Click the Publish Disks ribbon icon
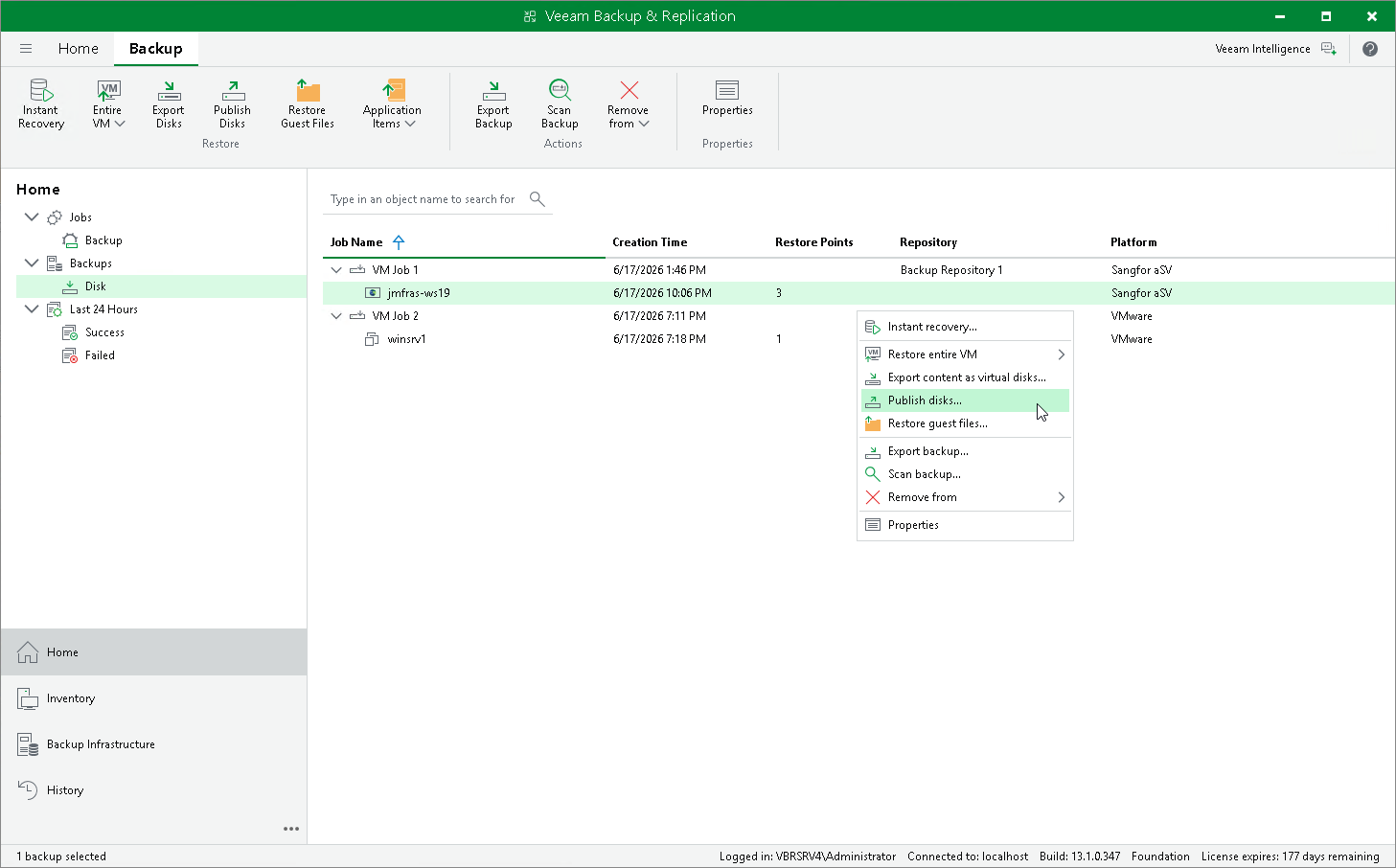This screenshot has width=1396, height=868. click(233, 103)
